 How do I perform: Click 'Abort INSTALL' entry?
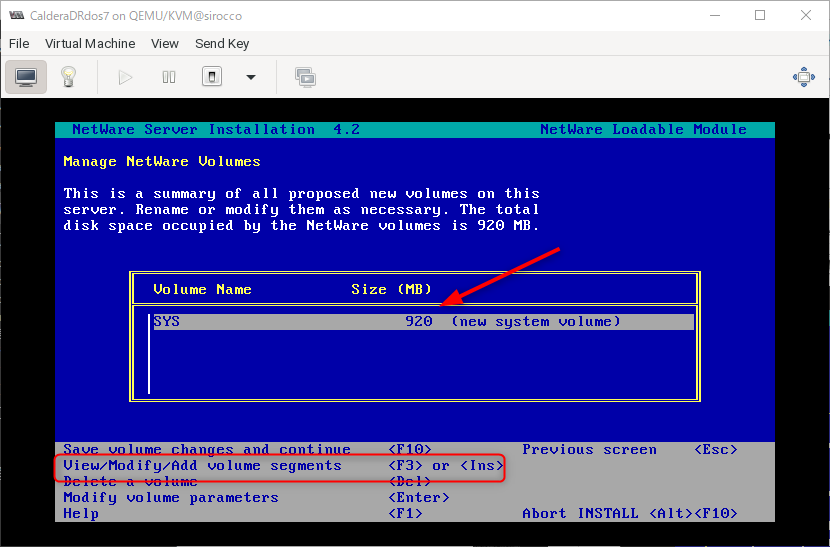click(x=630, y=513)
